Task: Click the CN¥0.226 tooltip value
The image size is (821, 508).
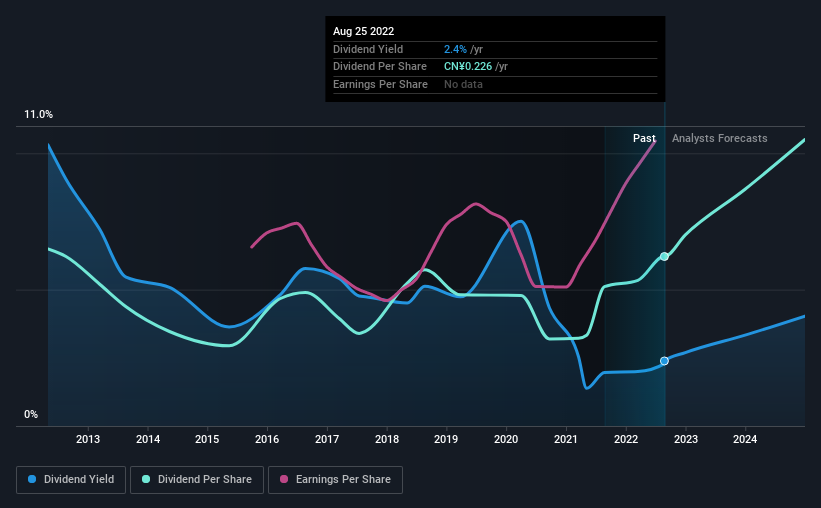Action: (x=474, y=67)
